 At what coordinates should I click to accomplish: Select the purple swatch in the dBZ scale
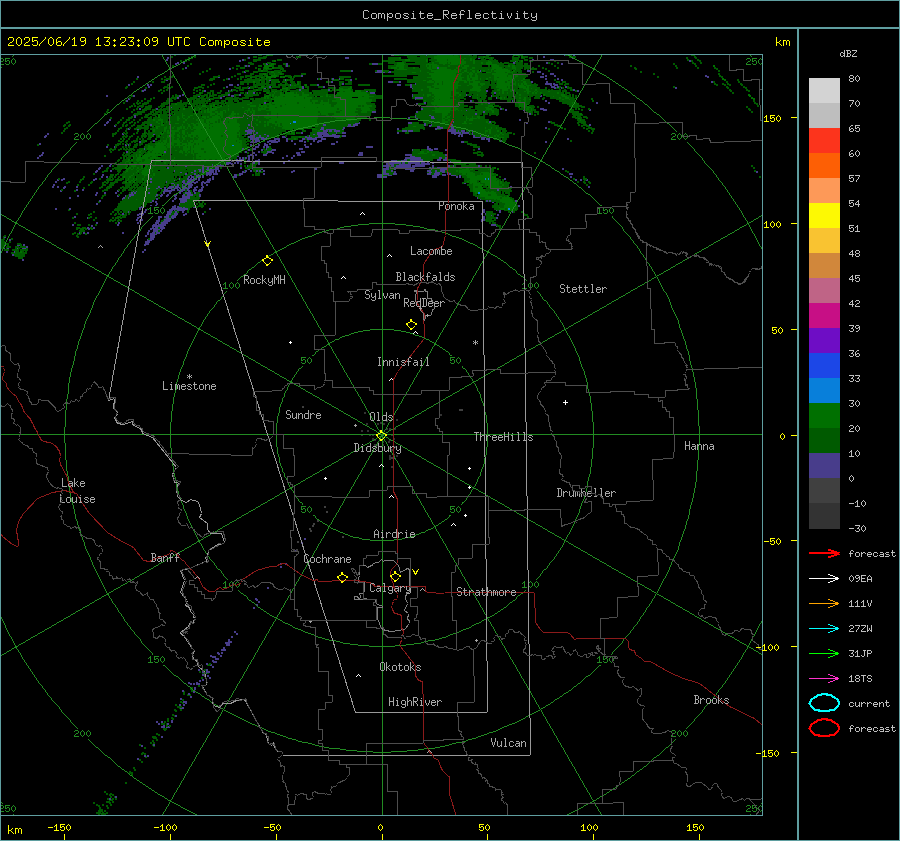pos(824,340)
